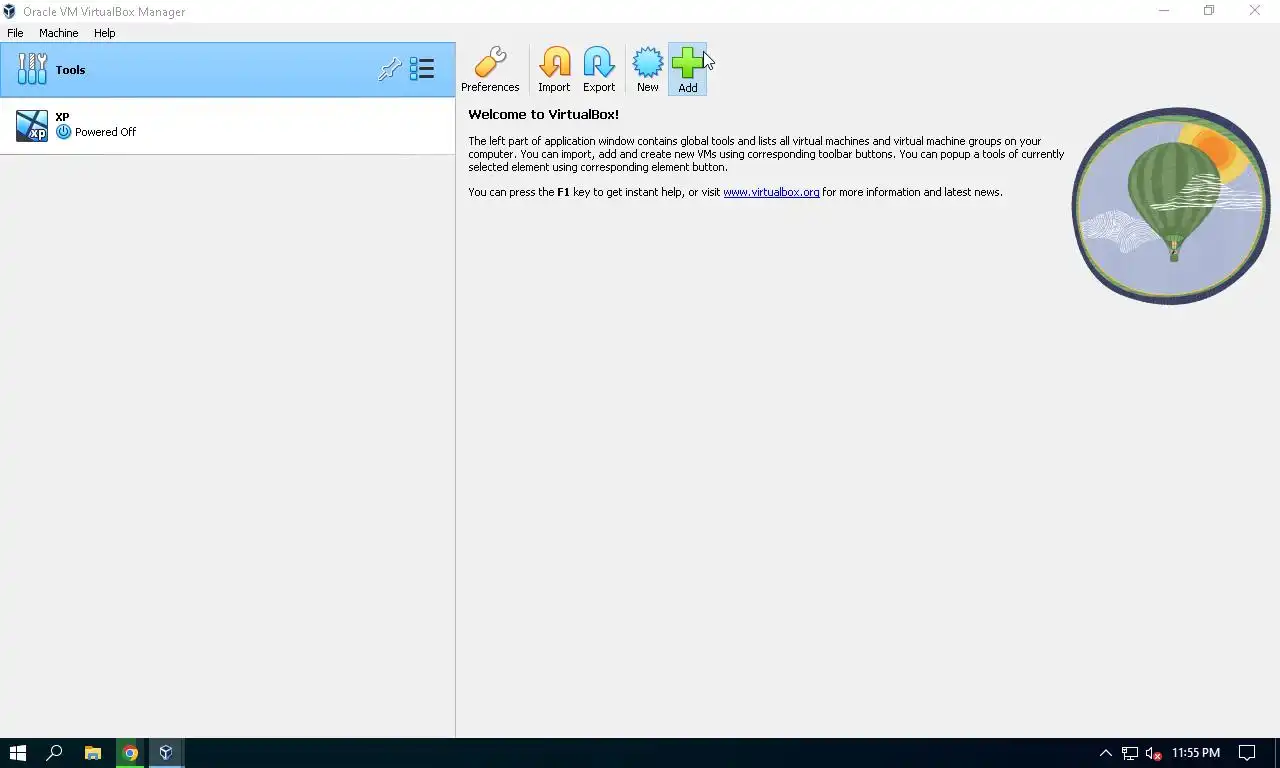The height and width of the screenshot is (768, 1280).
Task: Click the muted volume tray icon
Action: tap(1153, 753)
